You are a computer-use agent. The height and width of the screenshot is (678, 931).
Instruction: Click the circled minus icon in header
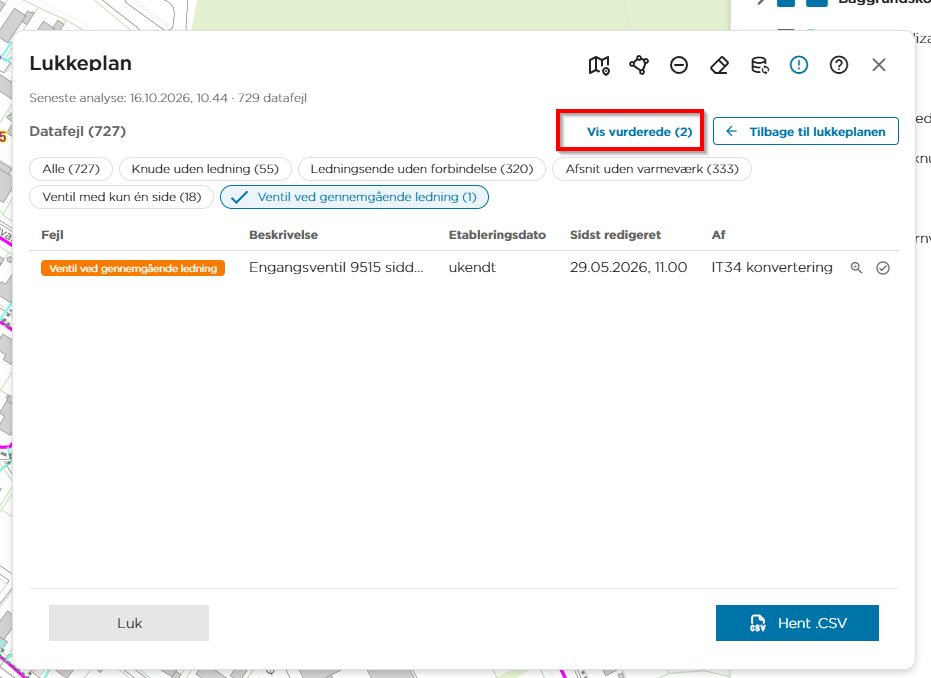click(x=679, y=65)
